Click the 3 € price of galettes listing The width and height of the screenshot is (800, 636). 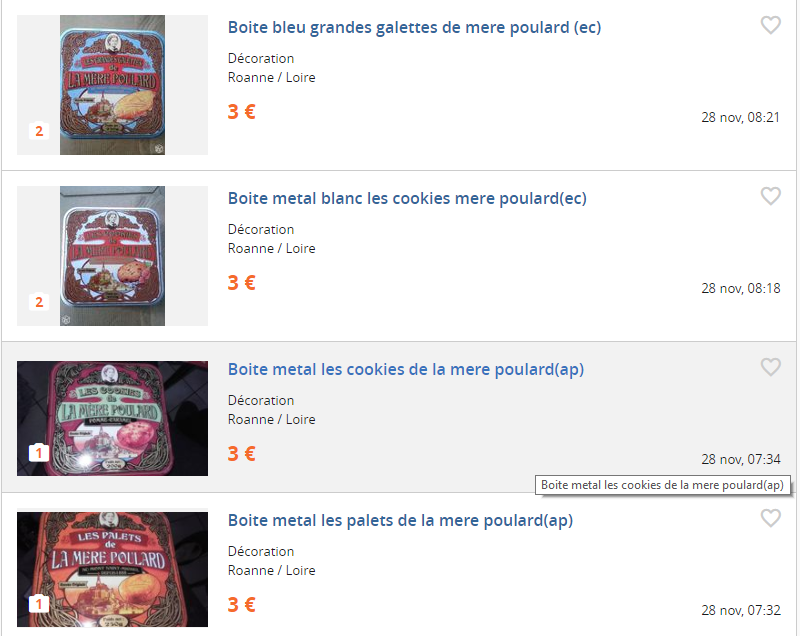[x=241, y=112]
